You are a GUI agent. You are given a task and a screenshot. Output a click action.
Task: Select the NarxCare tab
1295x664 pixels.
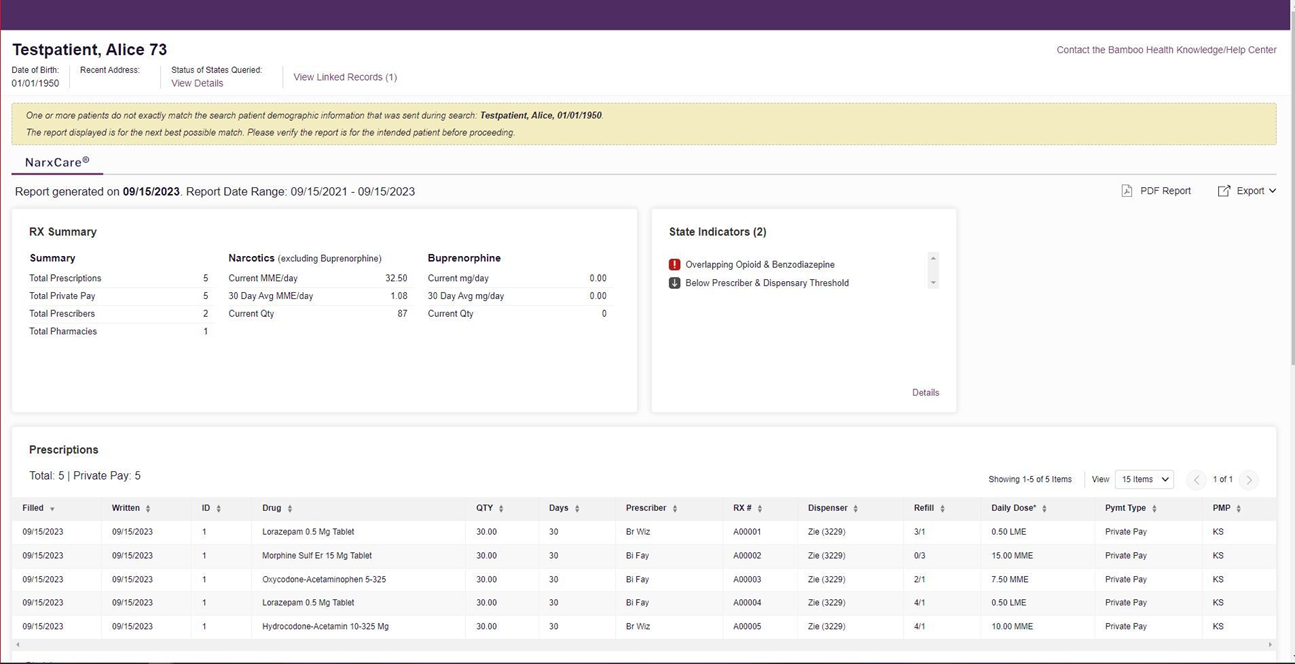(57, 161)
